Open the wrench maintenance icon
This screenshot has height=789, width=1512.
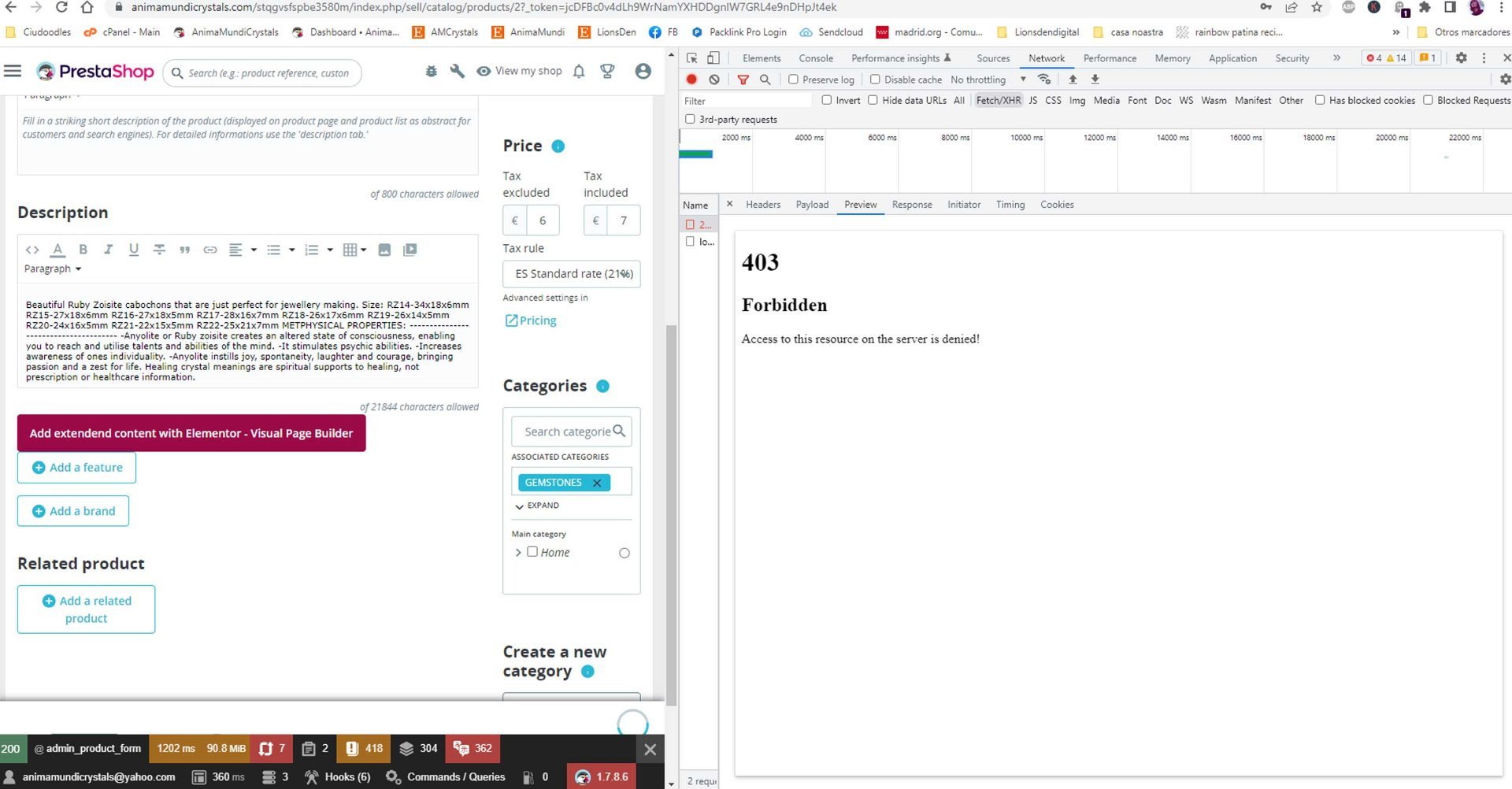[457, 71]
